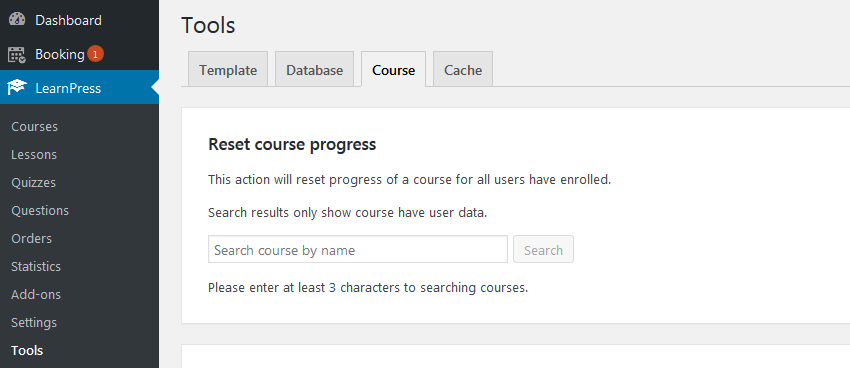850x368 pixels.
Task: Select the Course tab
Action: [x=394, y=69]
